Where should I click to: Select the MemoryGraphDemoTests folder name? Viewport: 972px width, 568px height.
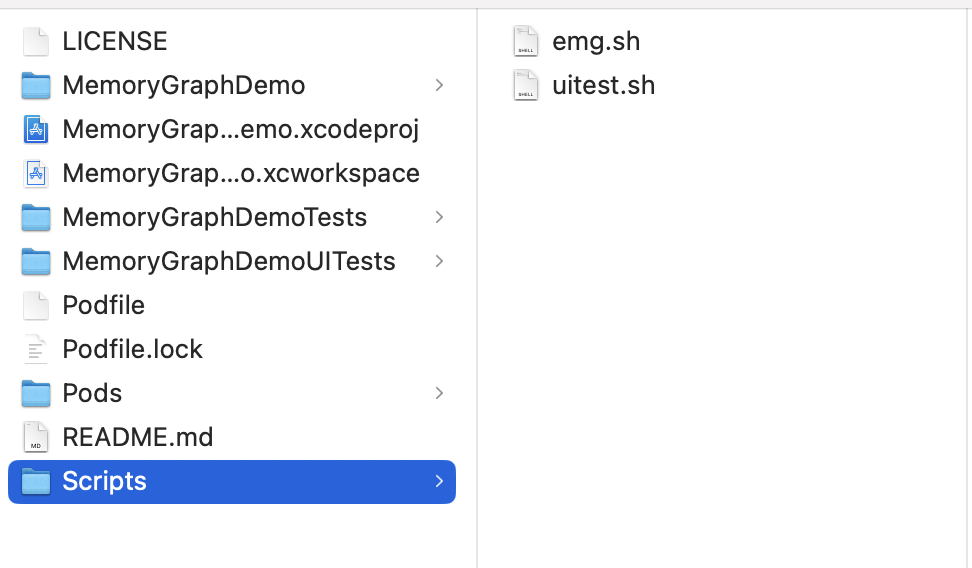click(214, 217)
